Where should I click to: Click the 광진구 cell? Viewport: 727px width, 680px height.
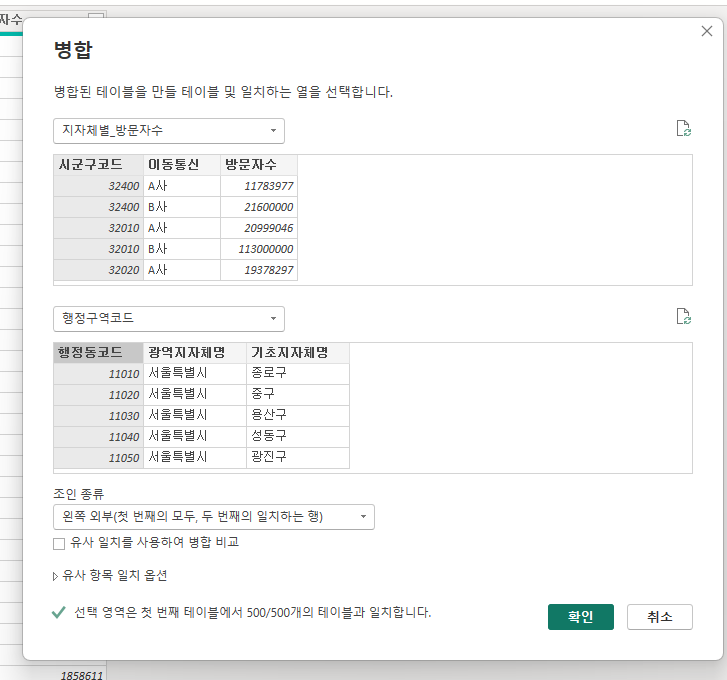tap(298, 458)
